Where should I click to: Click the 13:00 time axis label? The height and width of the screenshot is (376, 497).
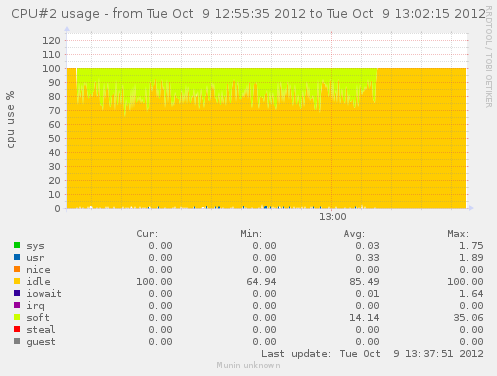coord(332,217)
